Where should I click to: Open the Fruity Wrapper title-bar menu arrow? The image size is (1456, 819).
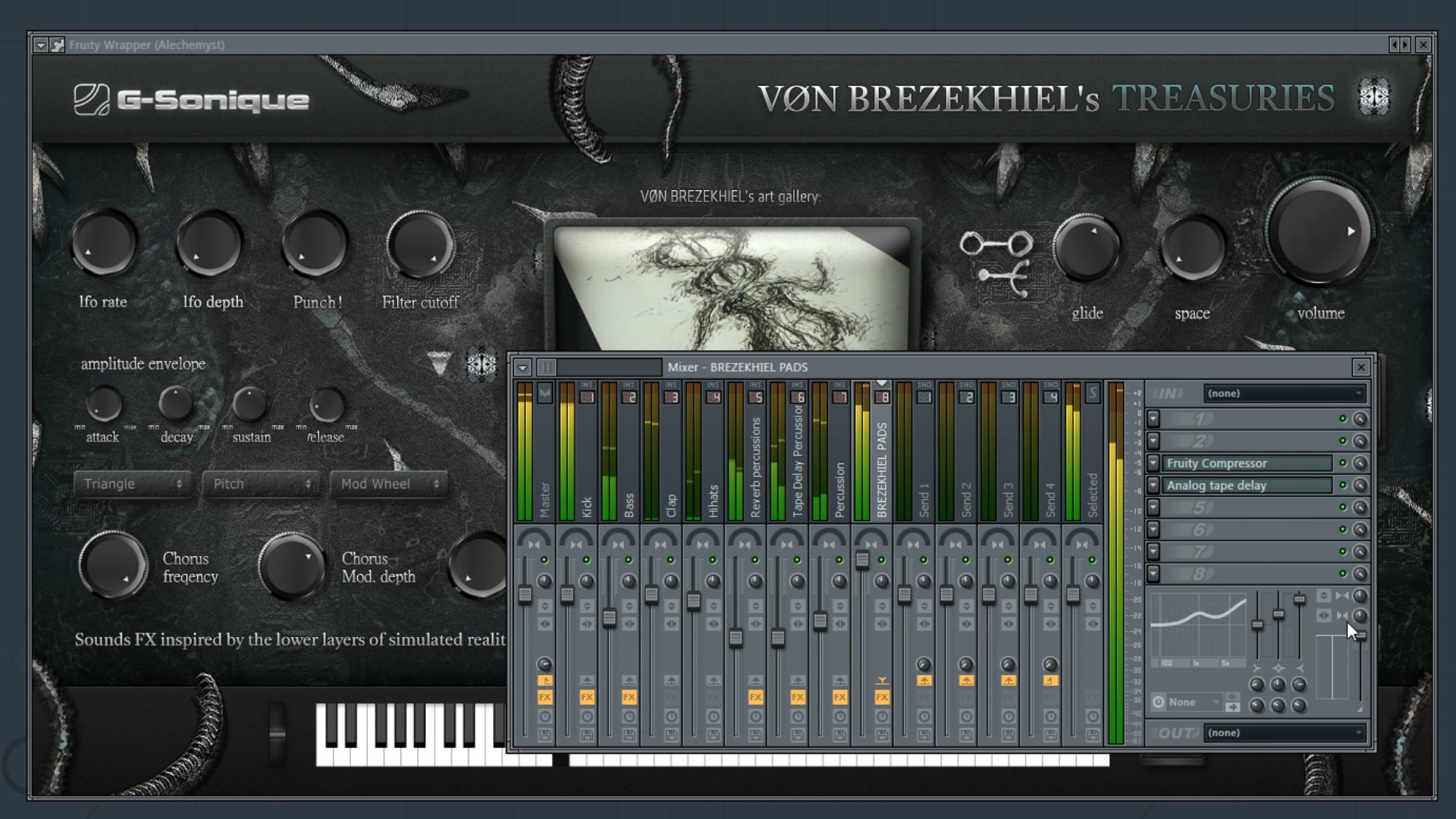[41, 45]
